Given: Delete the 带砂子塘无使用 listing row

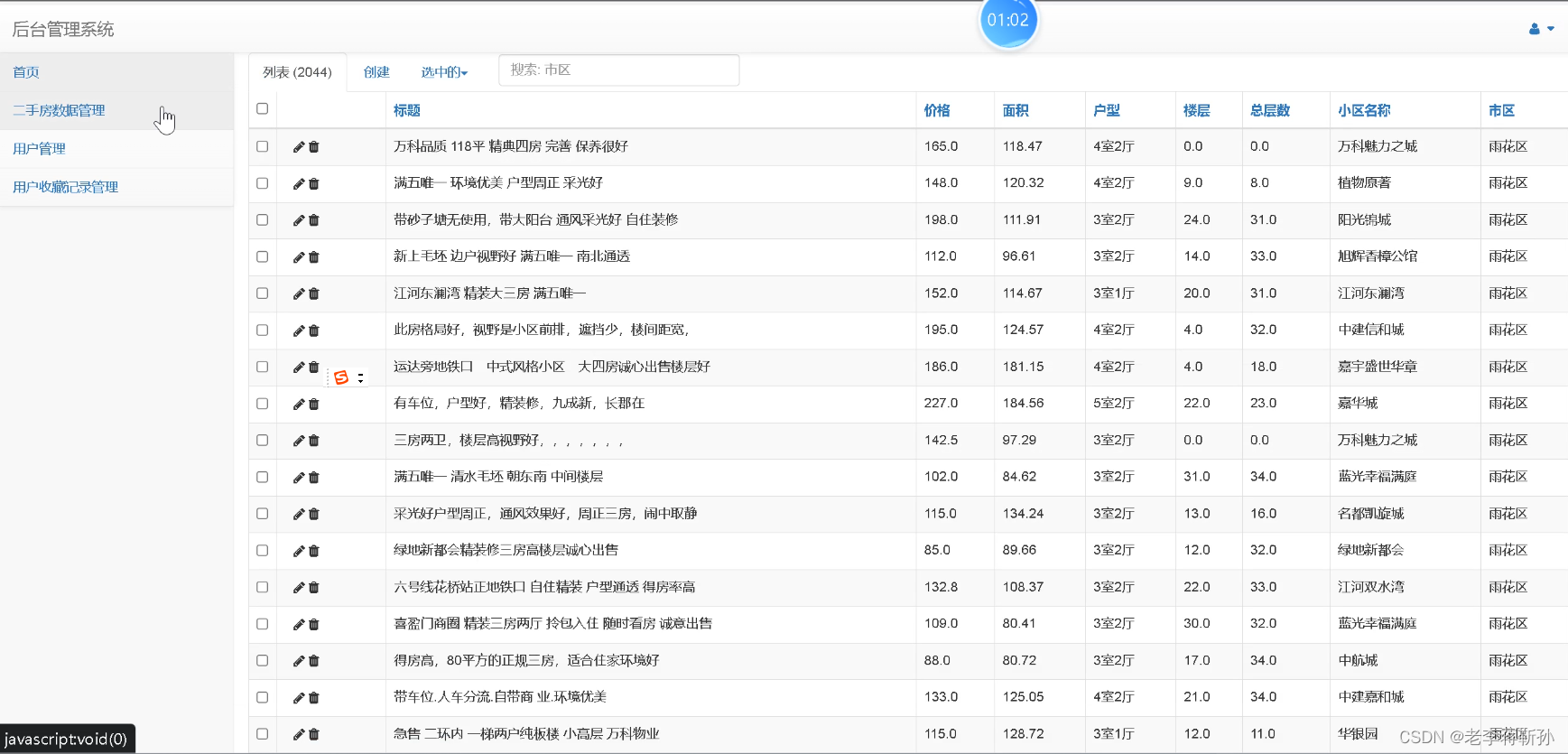Looking at the screenshot, I should (314, 220).
